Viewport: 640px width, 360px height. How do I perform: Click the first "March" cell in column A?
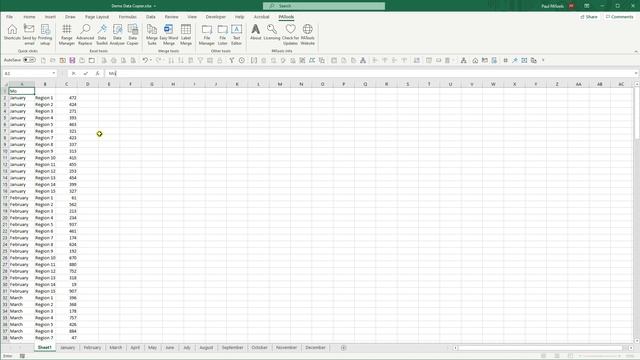[21, 298]
